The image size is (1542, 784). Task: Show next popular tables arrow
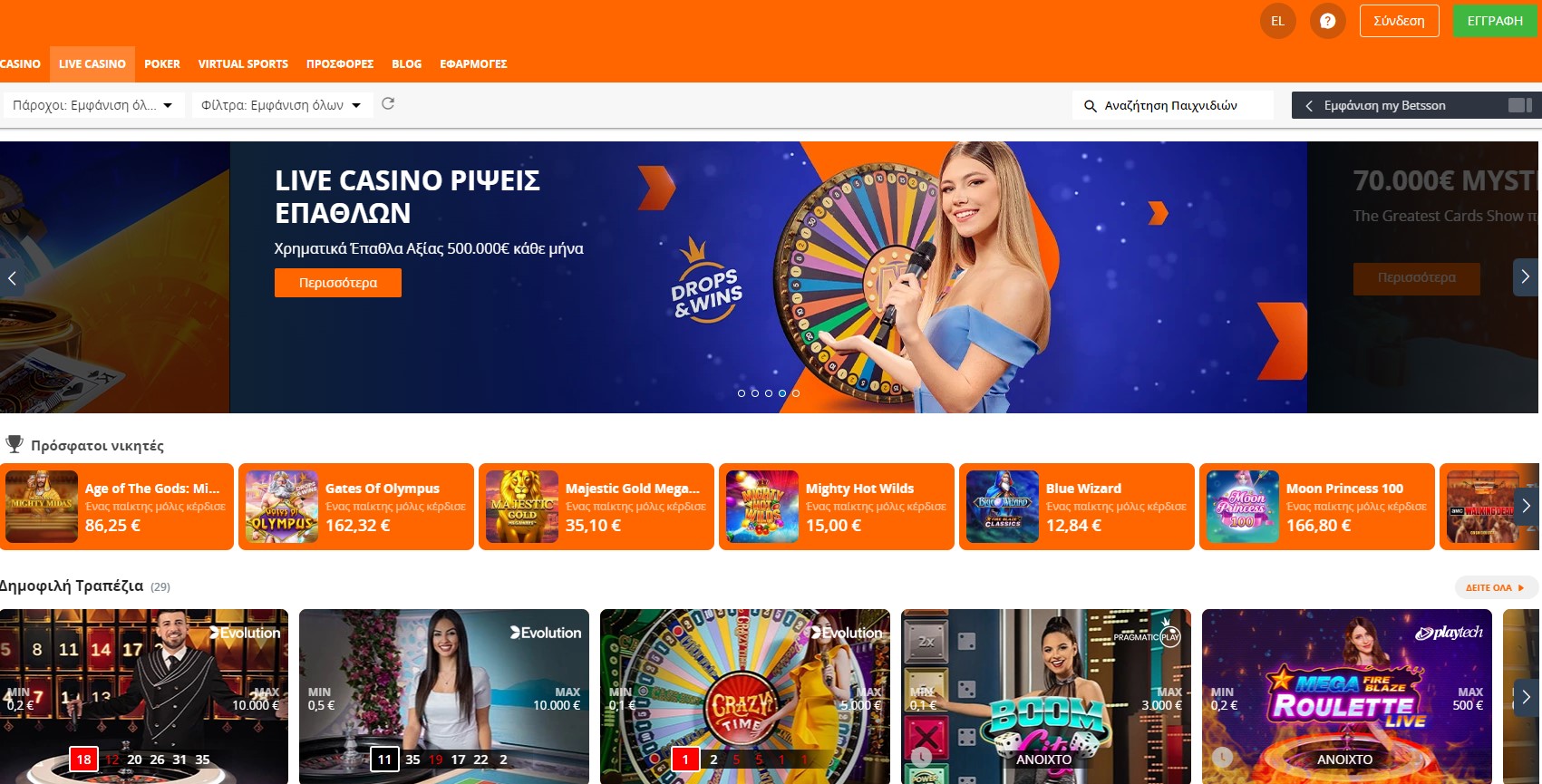pos(1527,697)
